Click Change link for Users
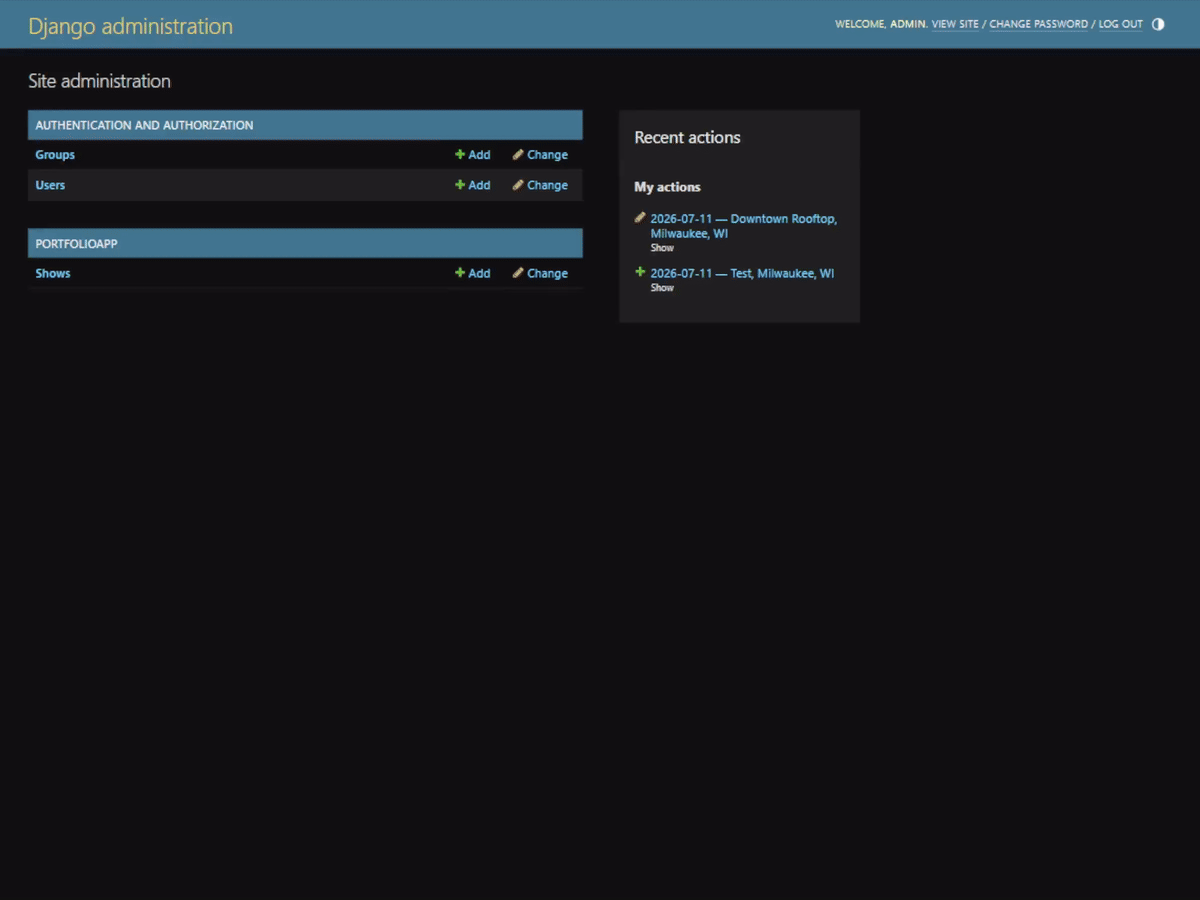Image resolution: width=1200 pixels, height=900 pixels. click(x=540, y=185)
